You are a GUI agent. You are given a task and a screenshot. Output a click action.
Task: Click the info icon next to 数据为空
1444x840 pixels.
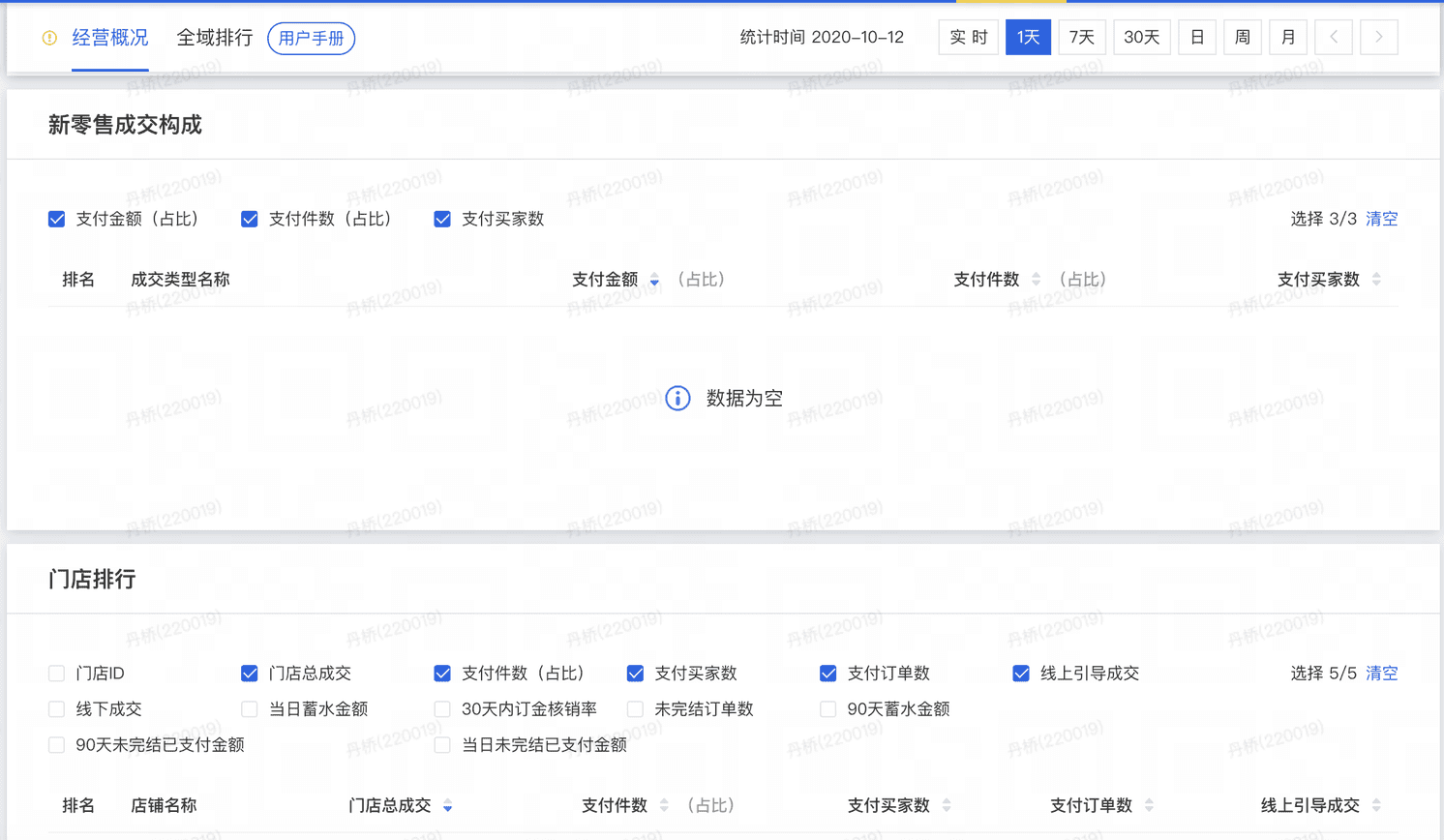[677, 398]
